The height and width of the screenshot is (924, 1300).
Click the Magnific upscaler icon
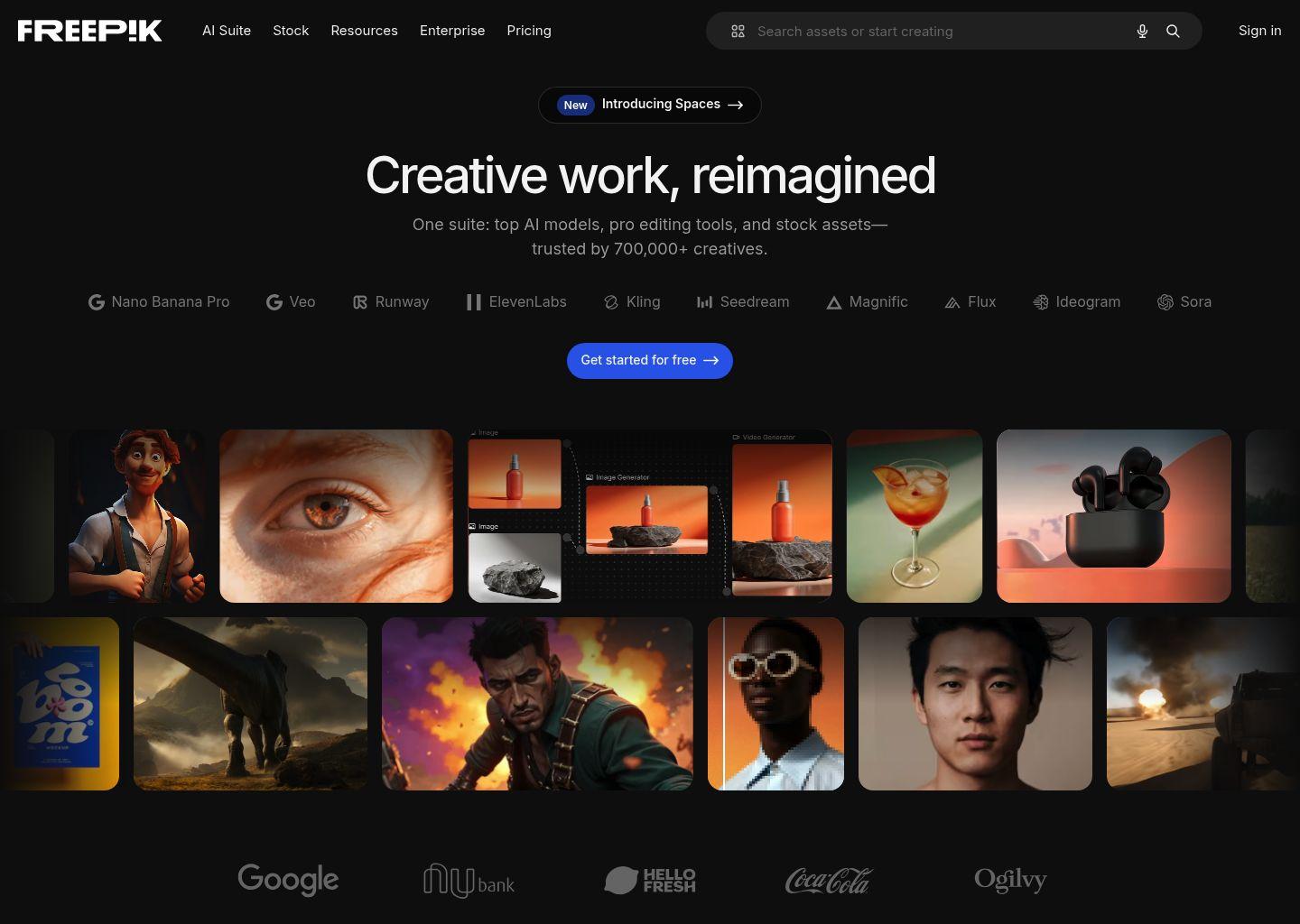pyautogui.click(x=834, y=301)
